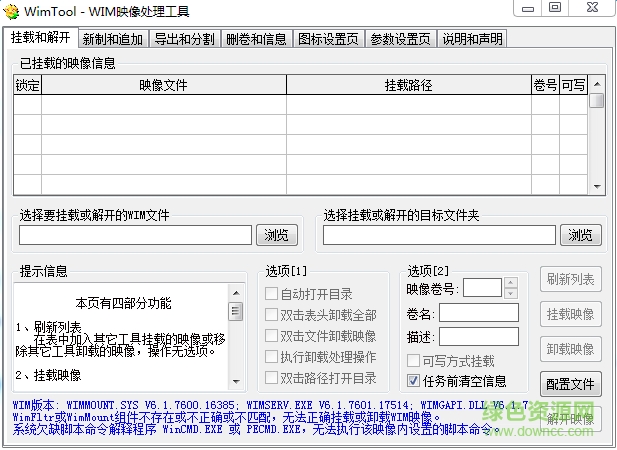Focus the 描述 input field
The height and width of the screenshot is (450, 617).
[479, 337]
